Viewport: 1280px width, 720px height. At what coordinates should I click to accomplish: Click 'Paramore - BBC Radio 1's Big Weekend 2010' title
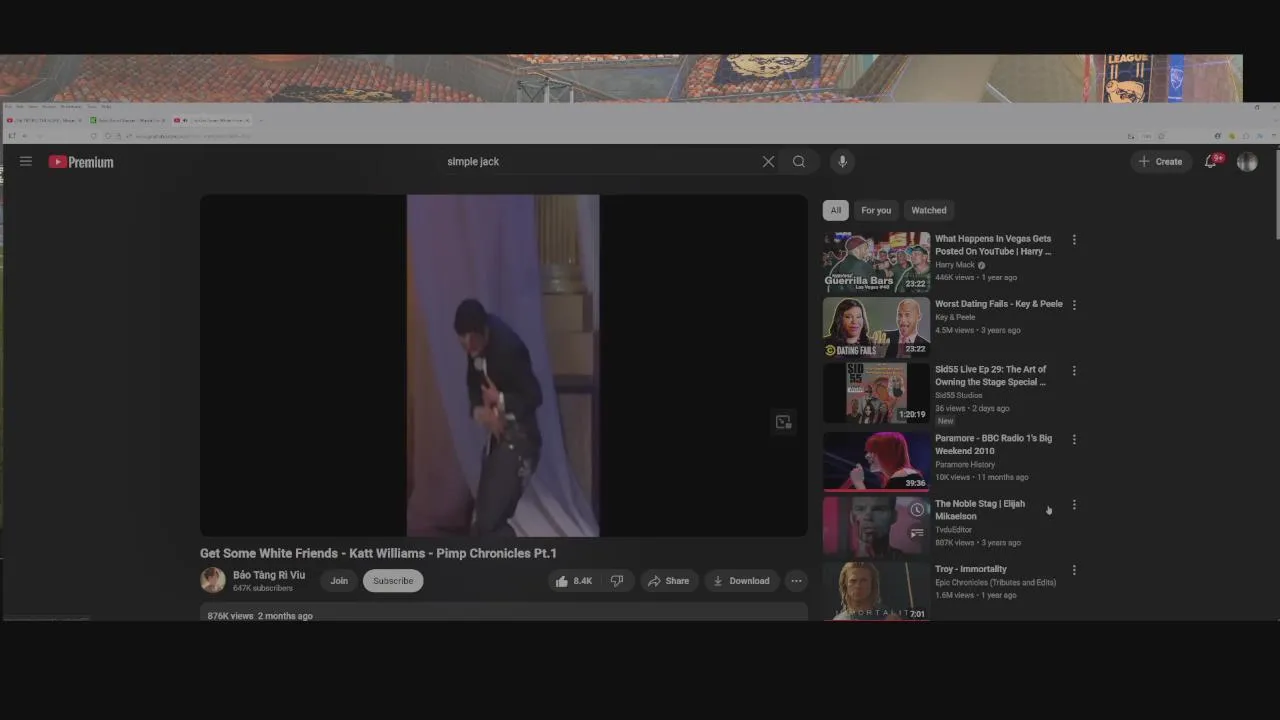(x=993, y=444)
